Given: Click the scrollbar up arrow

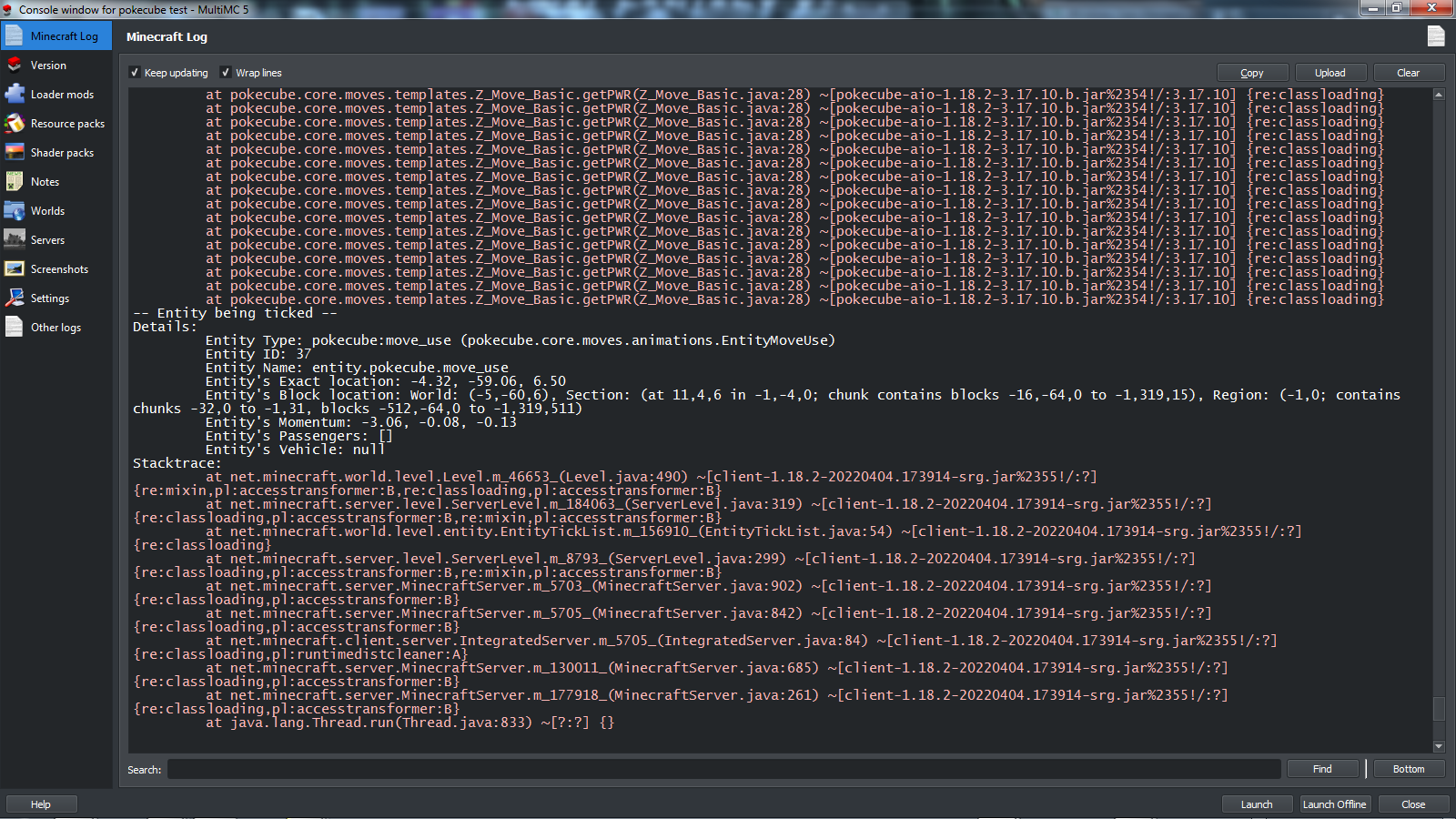Looking at the screenshot, I should (1439, 95).
